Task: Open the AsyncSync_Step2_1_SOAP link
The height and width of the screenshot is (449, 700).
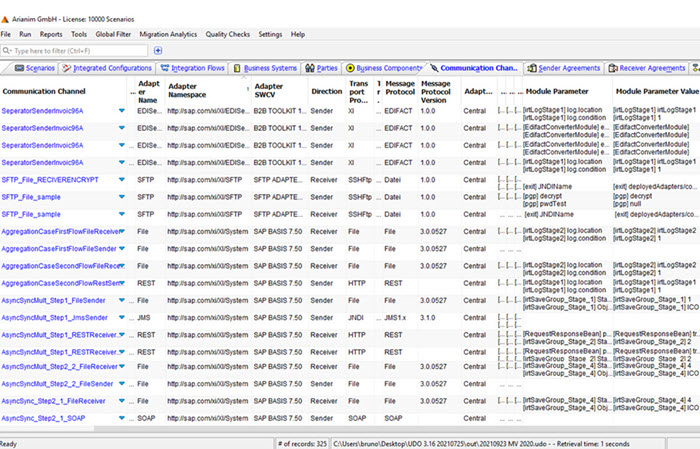Action: [43, 418]
